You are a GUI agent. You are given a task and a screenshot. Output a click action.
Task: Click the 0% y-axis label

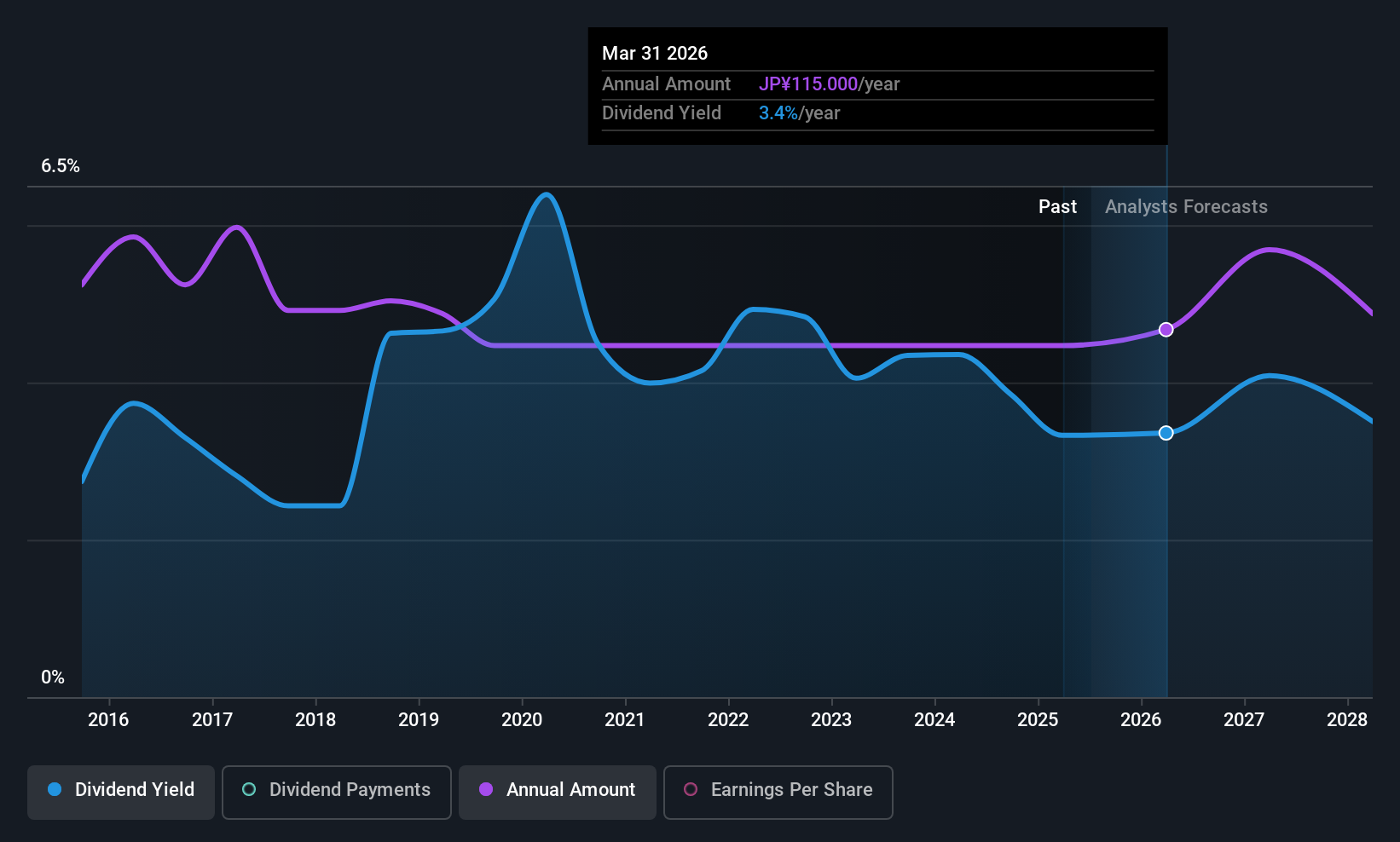pyautogui.click(x=53, y=678)
